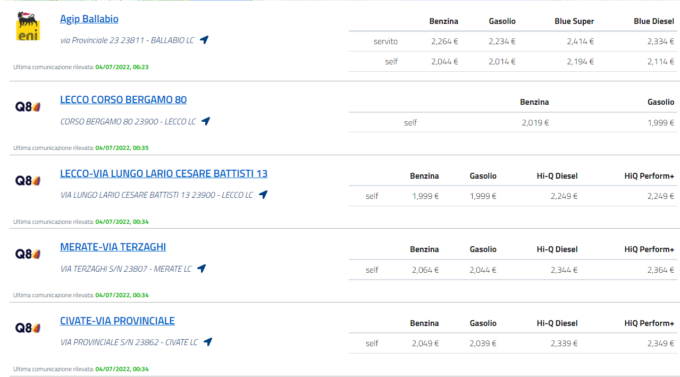Viewport: 680px width, 377px height.
Task: Click the navigation arrow beside Agip Ballabio address
Action: coord(204,40)
